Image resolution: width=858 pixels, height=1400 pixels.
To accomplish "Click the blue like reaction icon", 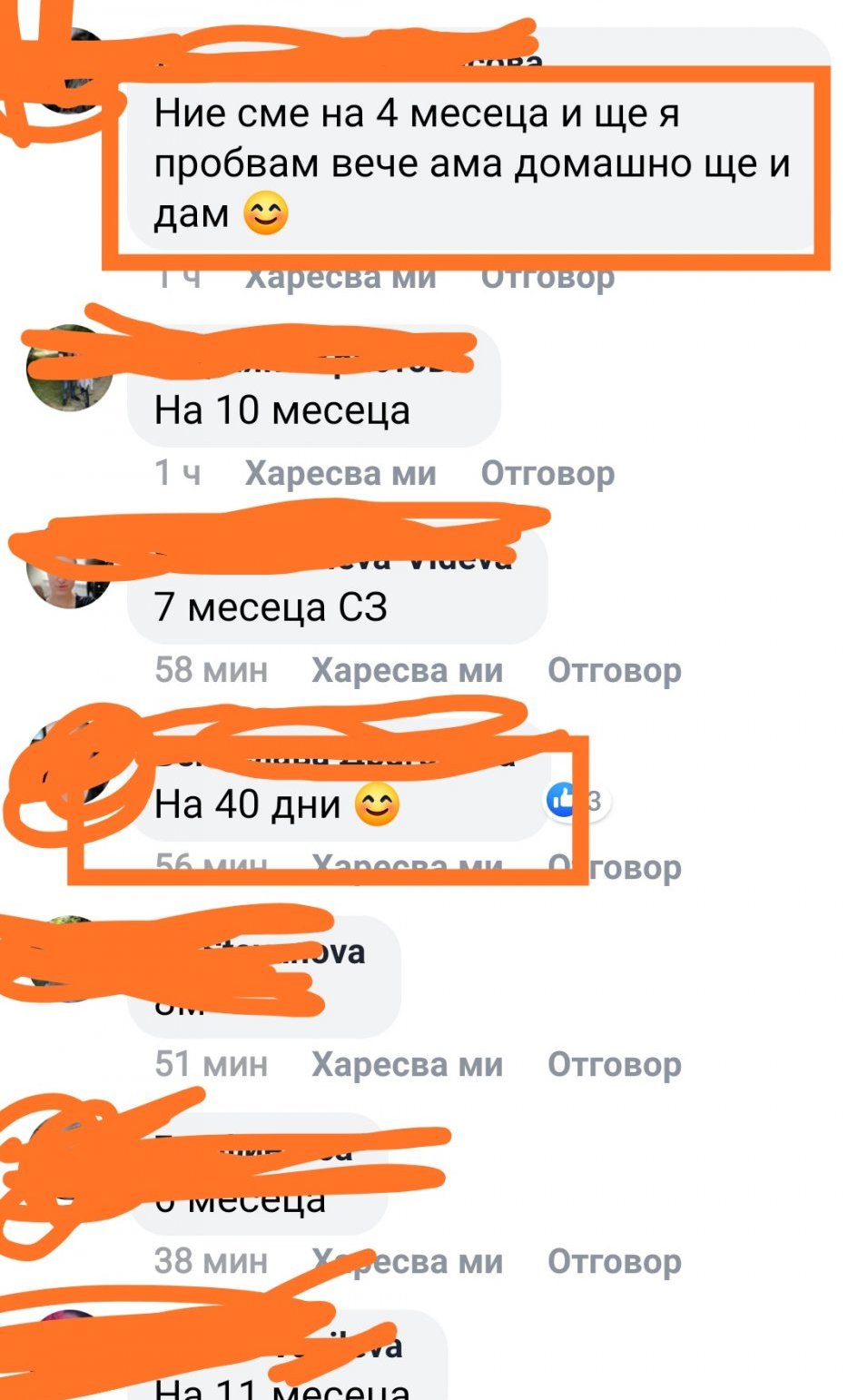I will pyautogui.click(x=562, y=801).
